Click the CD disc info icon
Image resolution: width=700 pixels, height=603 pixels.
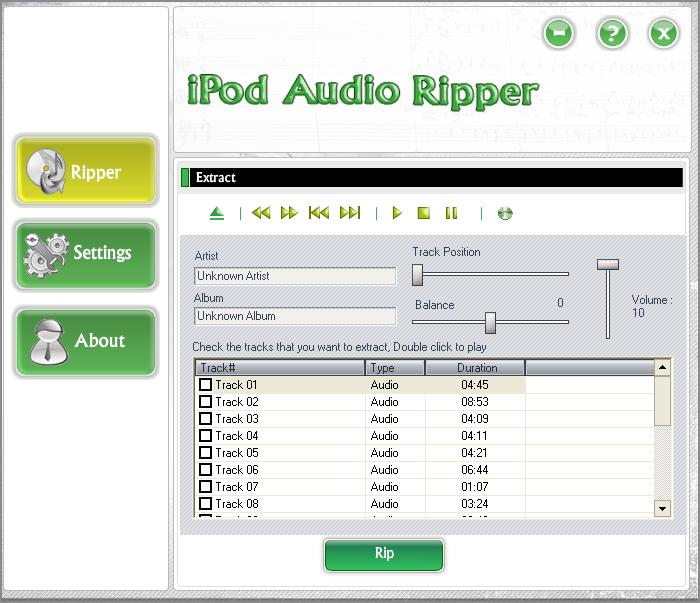click(505, 213)
